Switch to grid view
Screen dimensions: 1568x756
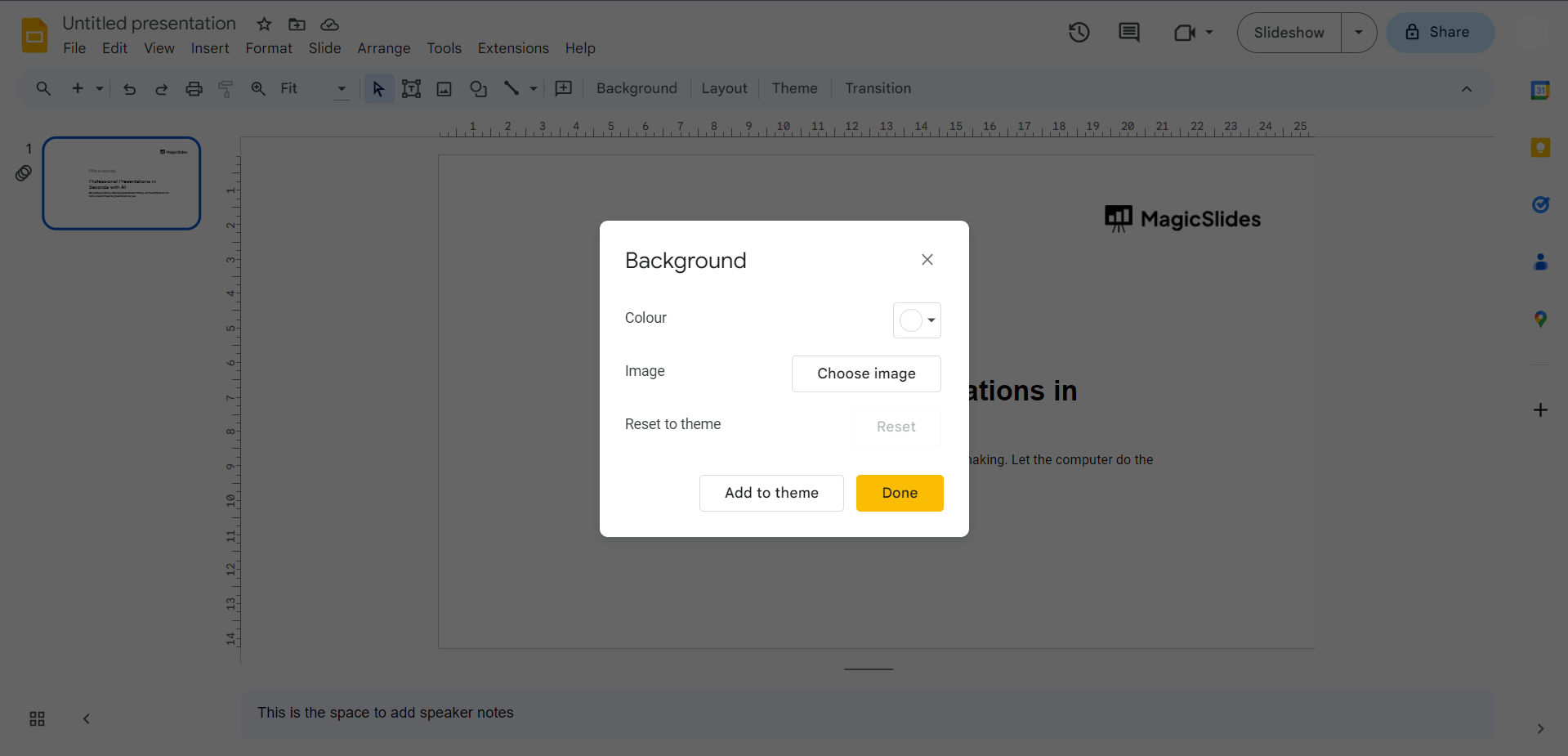[x=37, y=719]
